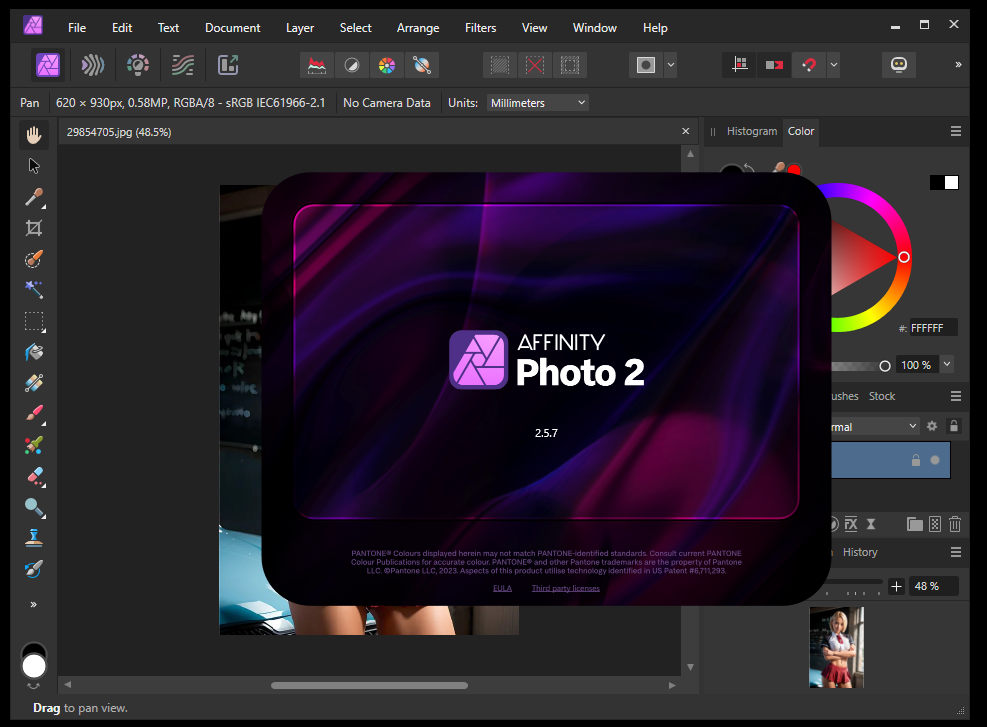Screen dimensions: 987x727
Task: Switch to Liquify Persona
Action: pyautogui.click(x=93, y=65)
